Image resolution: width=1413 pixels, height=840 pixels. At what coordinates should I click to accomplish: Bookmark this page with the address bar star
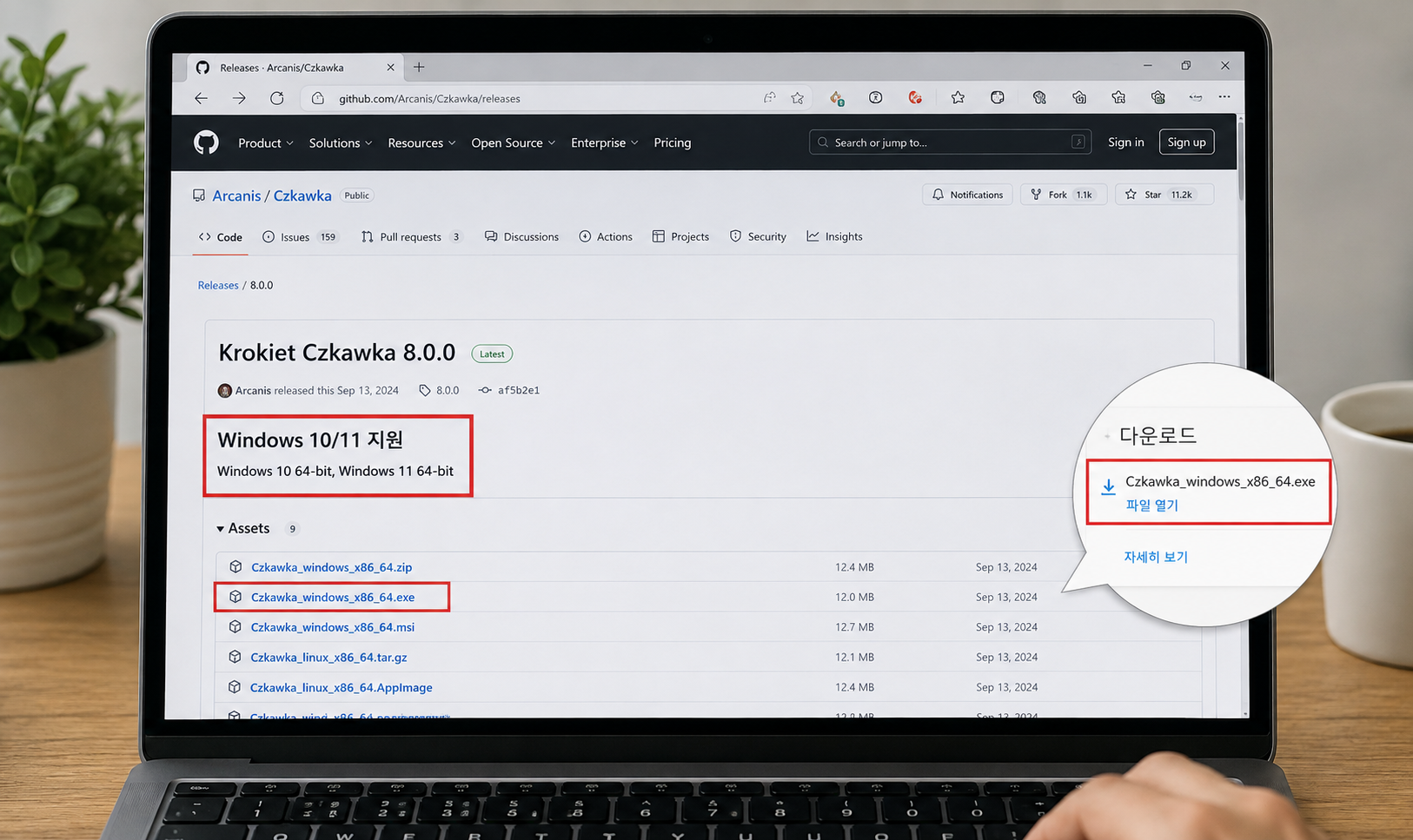[x=798, y=98]
